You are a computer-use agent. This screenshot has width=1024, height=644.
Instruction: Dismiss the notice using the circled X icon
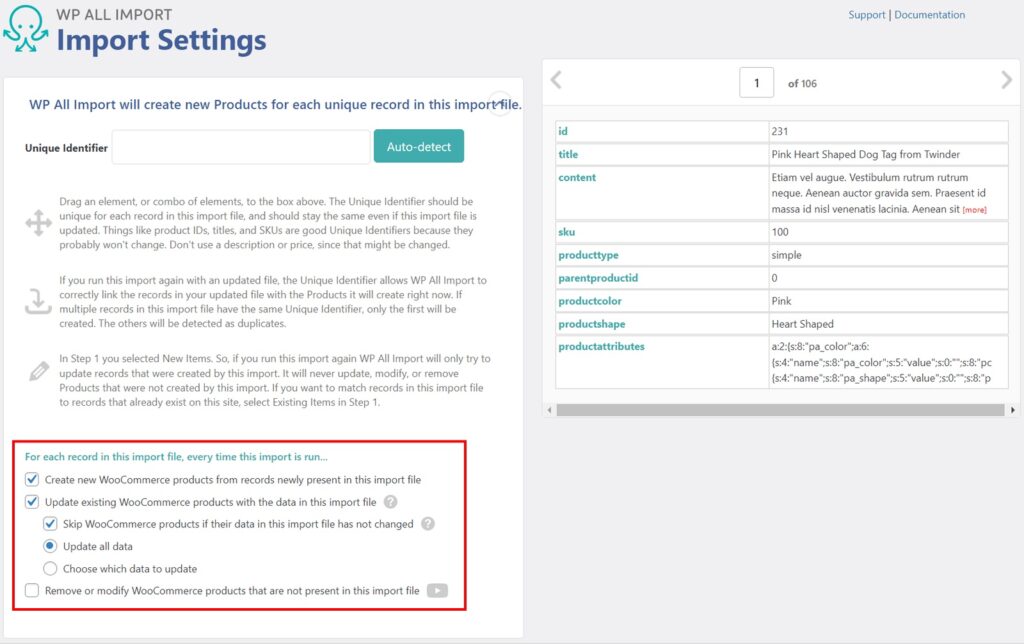pos(500,103)
